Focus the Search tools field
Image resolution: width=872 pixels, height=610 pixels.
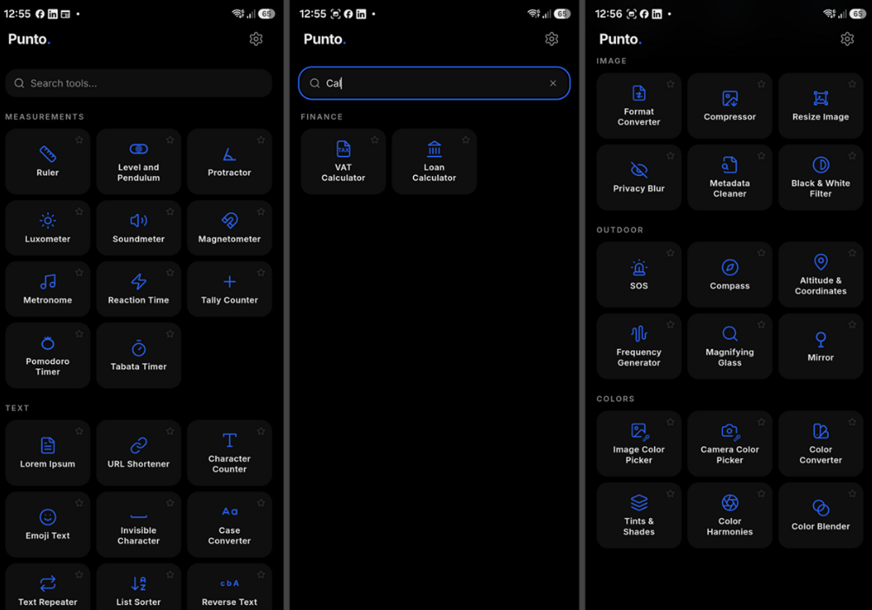[138, 83]
